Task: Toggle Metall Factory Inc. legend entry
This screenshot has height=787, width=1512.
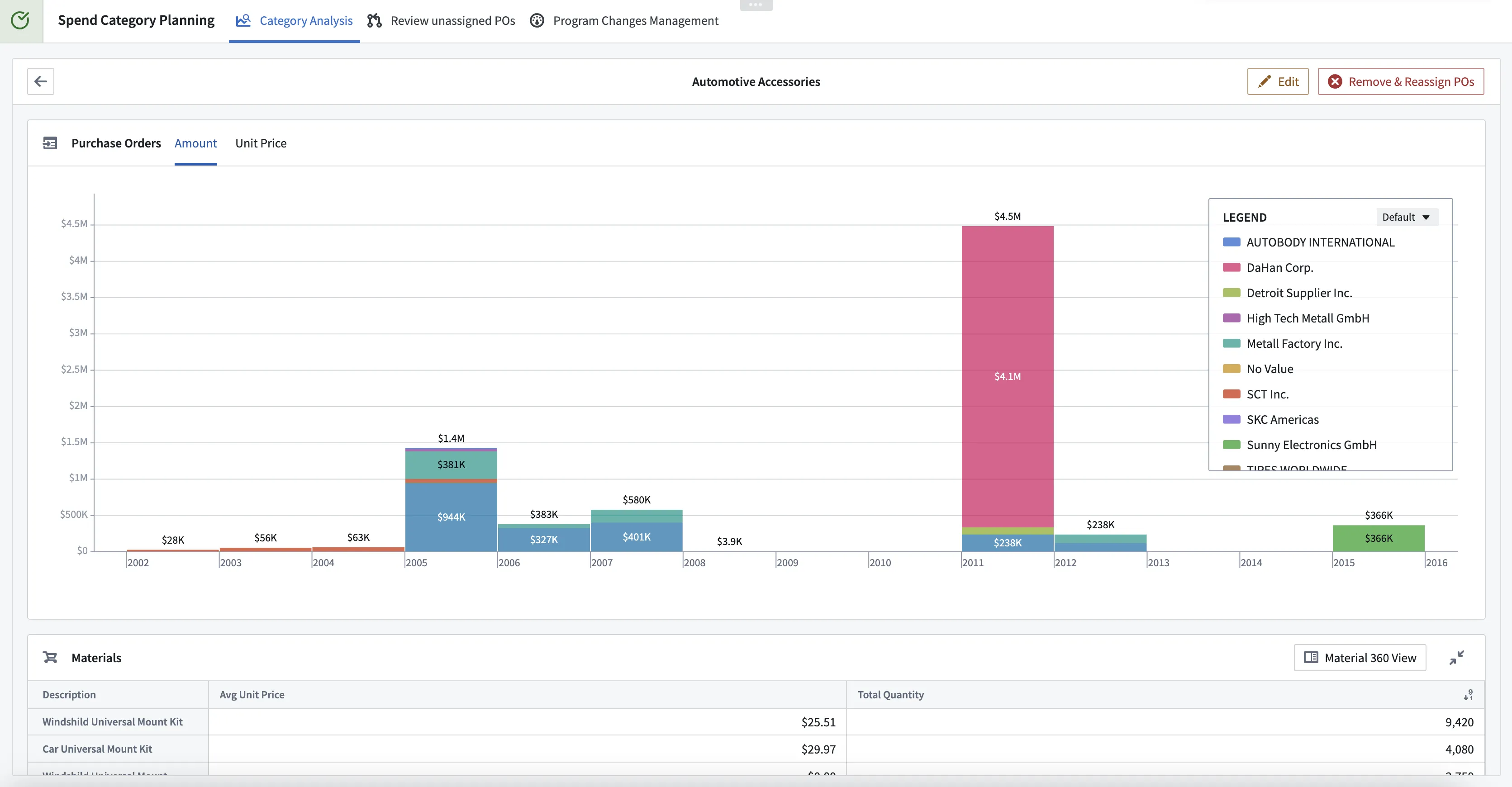Action: 1293,344
